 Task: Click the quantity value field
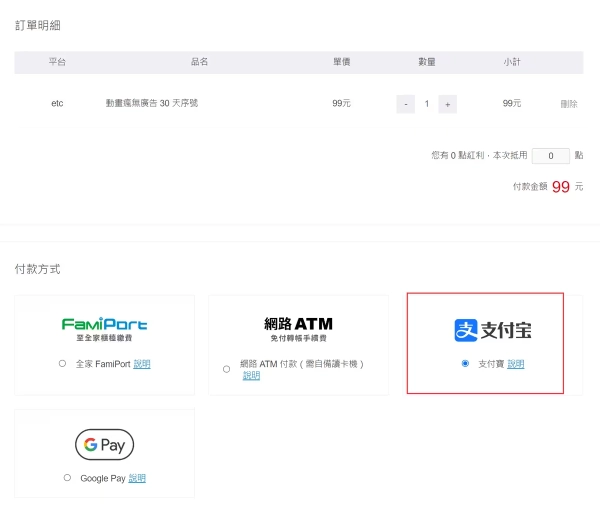[426, 103]
